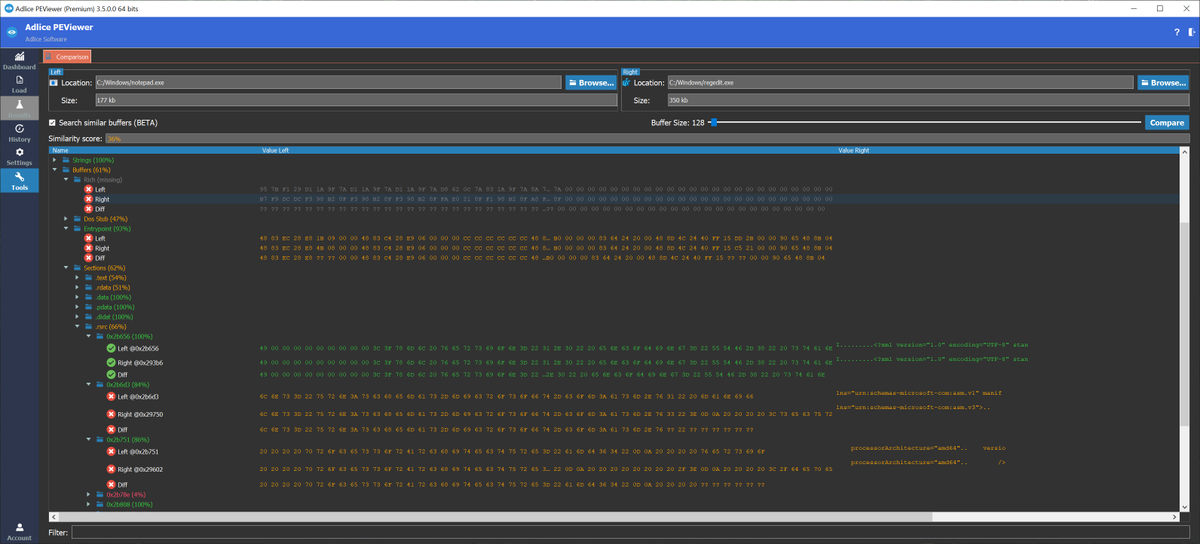
Task: Click the vertical scrollbar of results tree
Action: pyautogui.click(x=1184, y=330)
